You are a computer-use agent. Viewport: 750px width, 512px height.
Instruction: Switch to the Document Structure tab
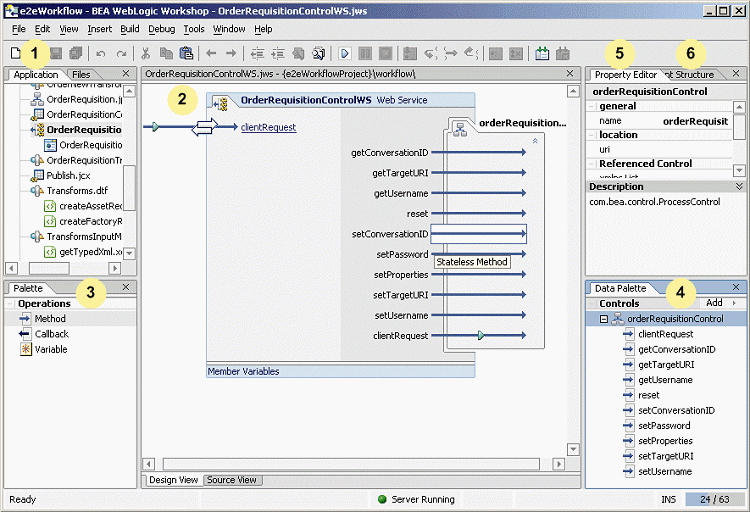click(x=689, y=75)
